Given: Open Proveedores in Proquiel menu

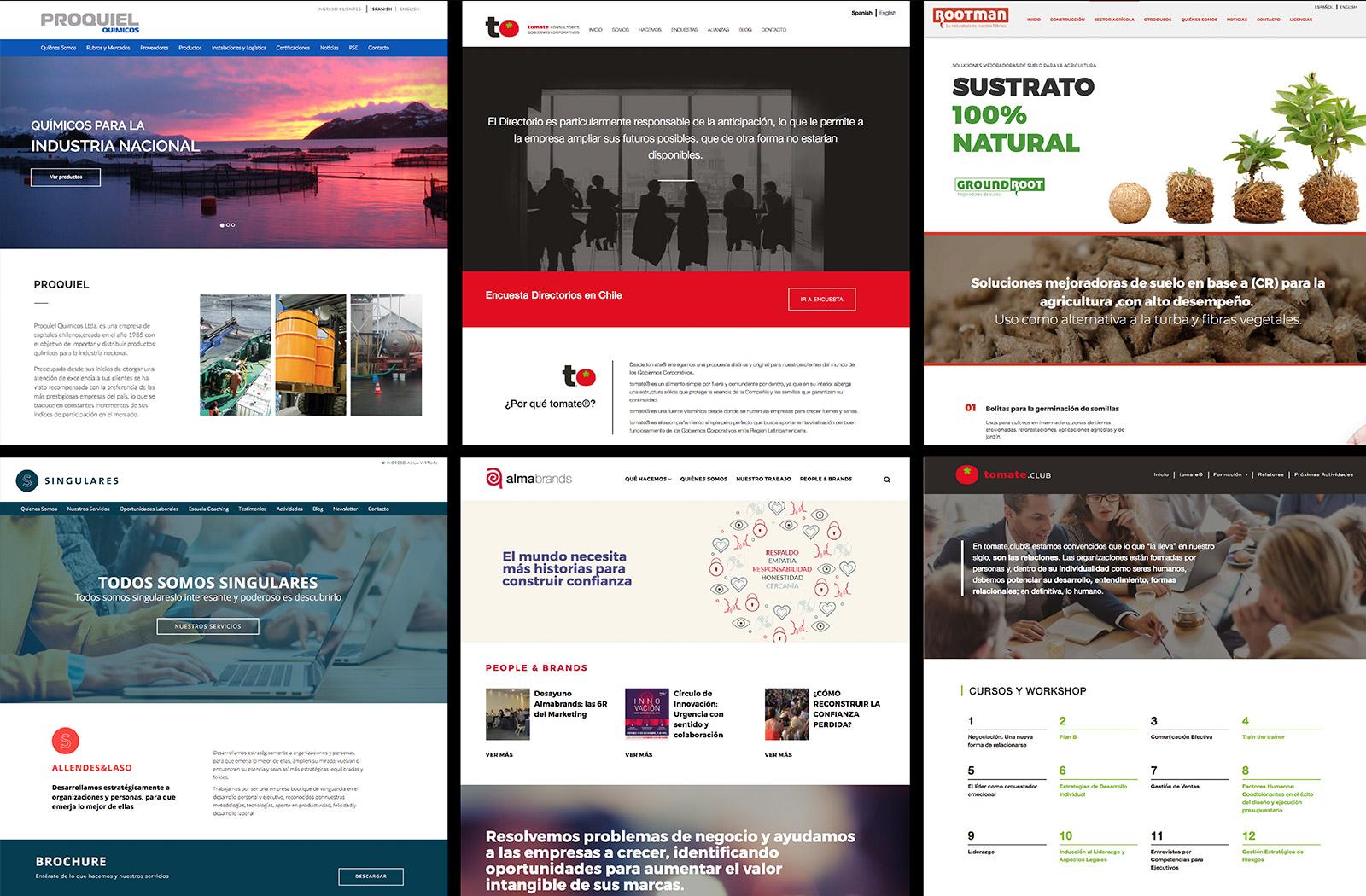Looking at the screenshot, I should [155, 48].
